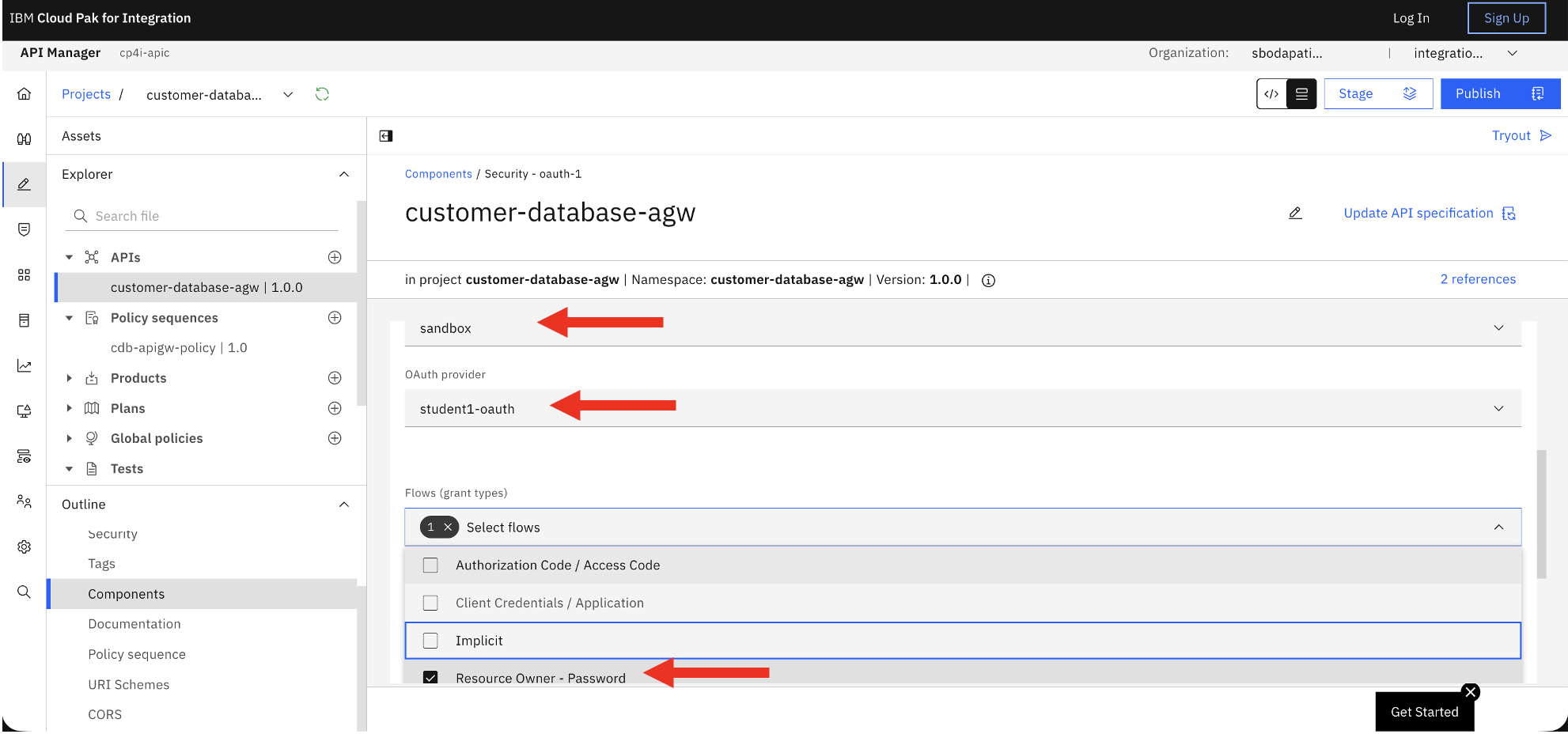The width and height of the screenshot is (1568, 734).
Task: Add a new global policy with plus icon
Action: (335, 438)
